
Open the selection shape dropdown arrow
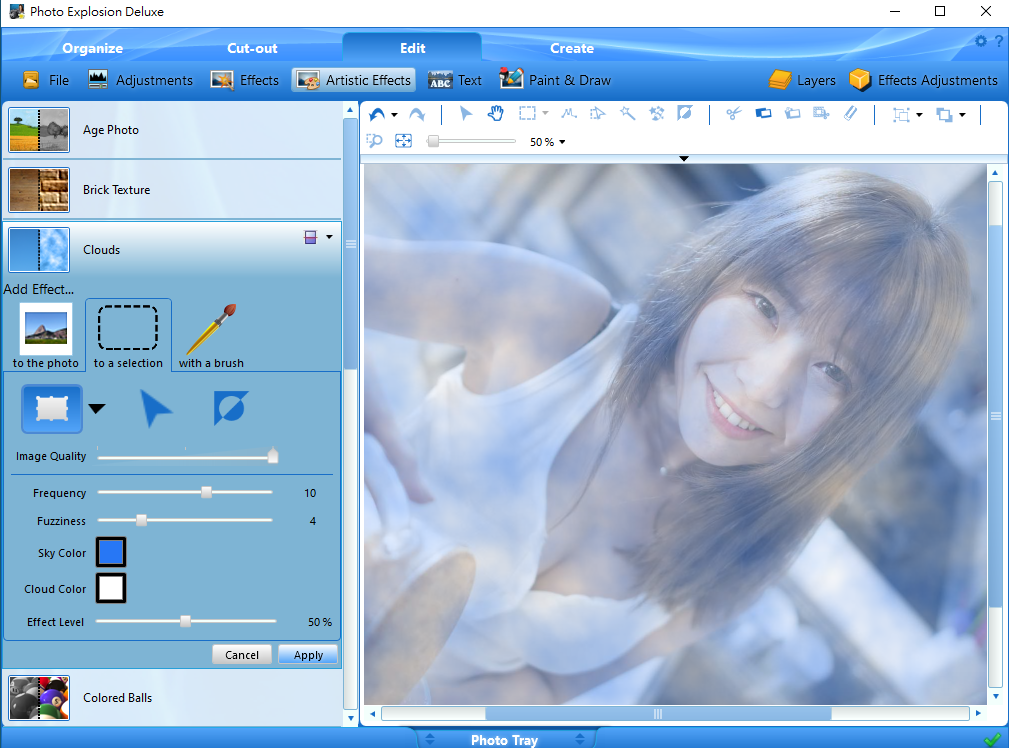97,408
